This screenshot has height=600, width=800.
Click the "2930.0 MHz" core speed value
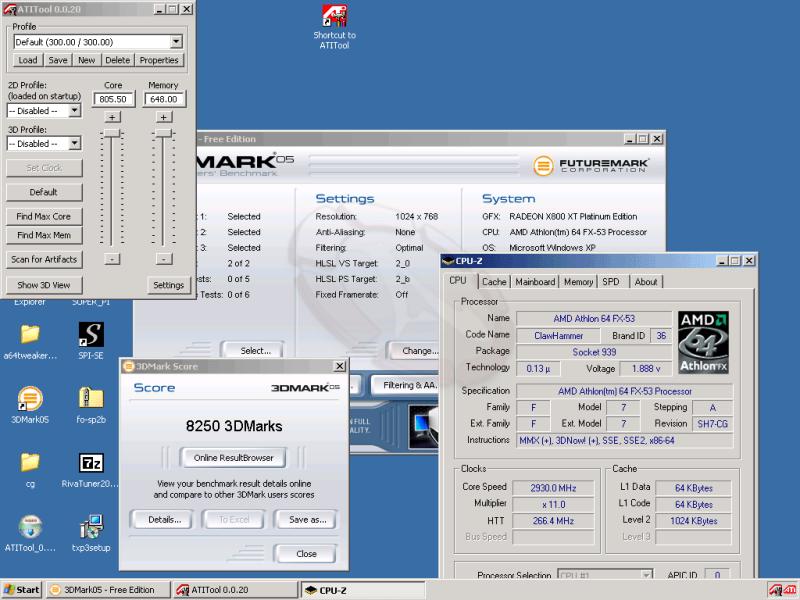[x=553, y=488]
